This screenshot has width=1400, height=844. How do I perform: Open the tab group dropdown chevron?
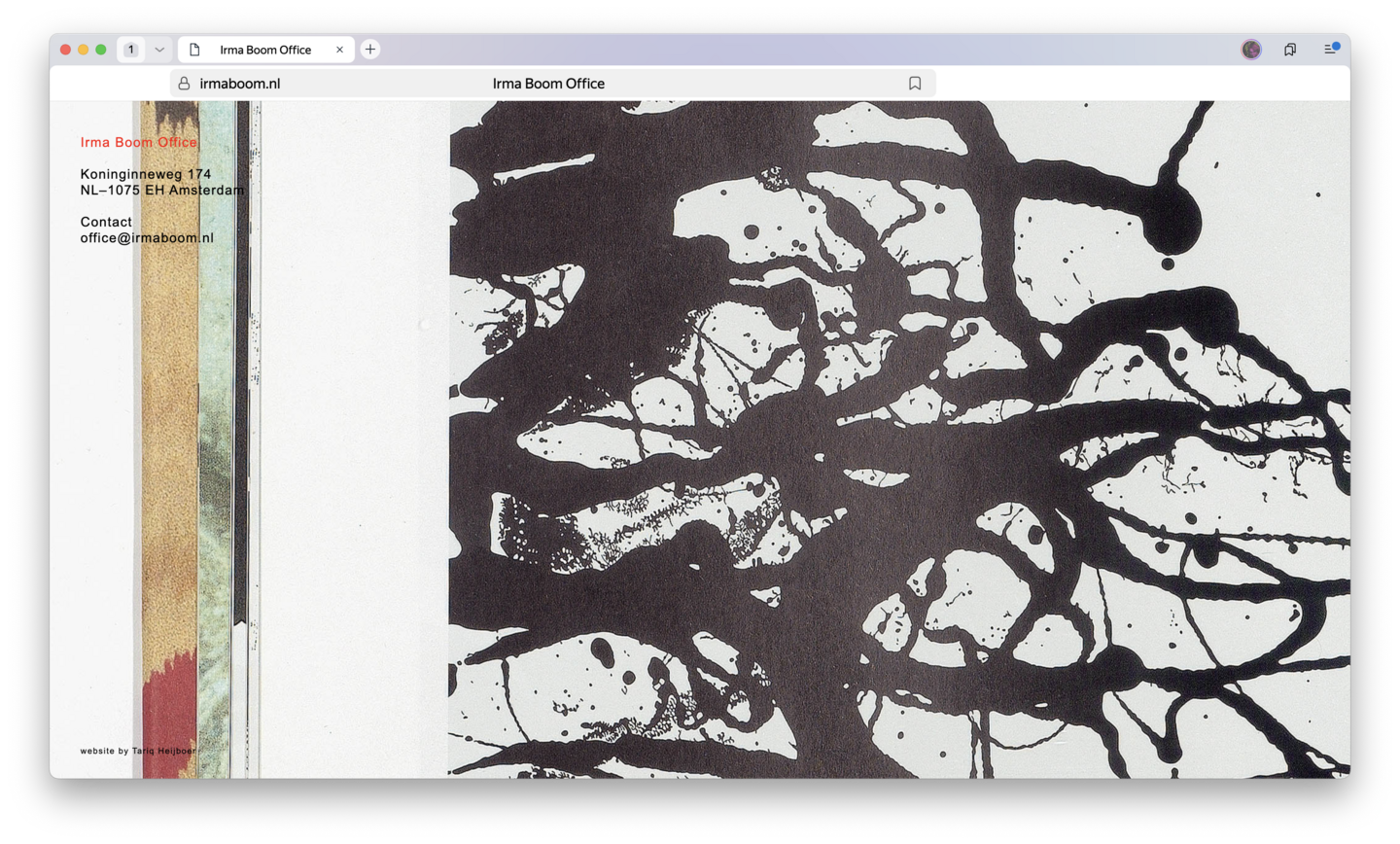pos(159,50)
